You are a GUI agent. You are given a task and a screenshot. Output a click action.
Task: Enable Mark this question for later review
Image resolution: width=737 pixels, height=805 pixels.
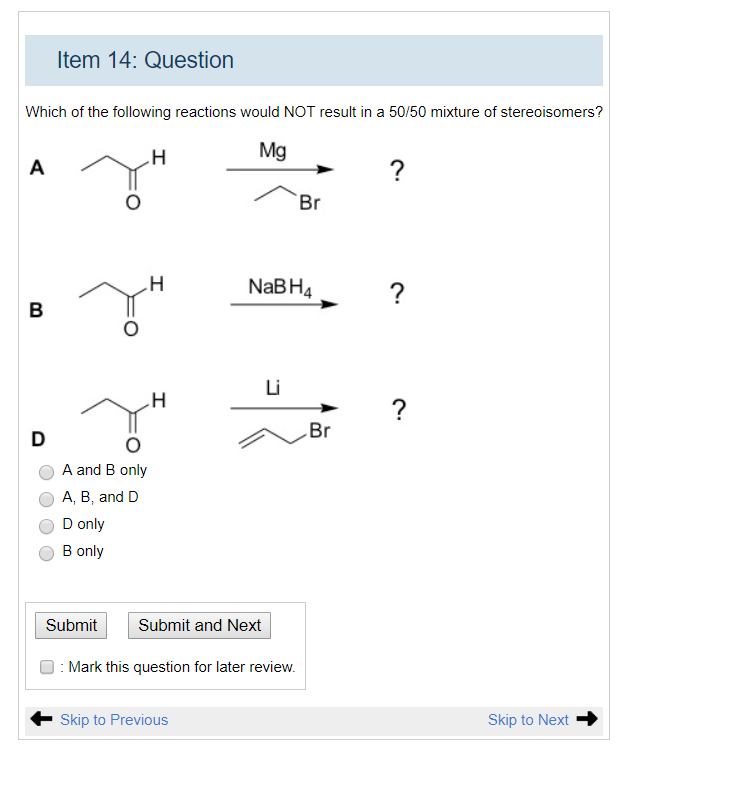(x=46, y=666)
